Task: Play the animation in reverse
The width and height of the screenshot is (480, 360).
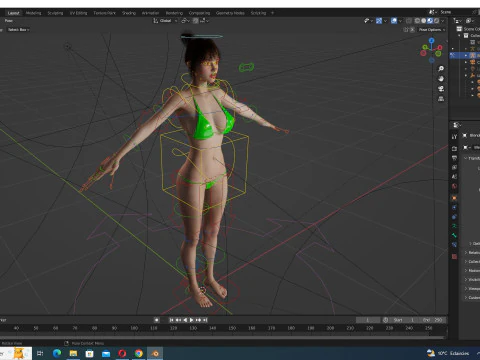Action: point(185,320)
